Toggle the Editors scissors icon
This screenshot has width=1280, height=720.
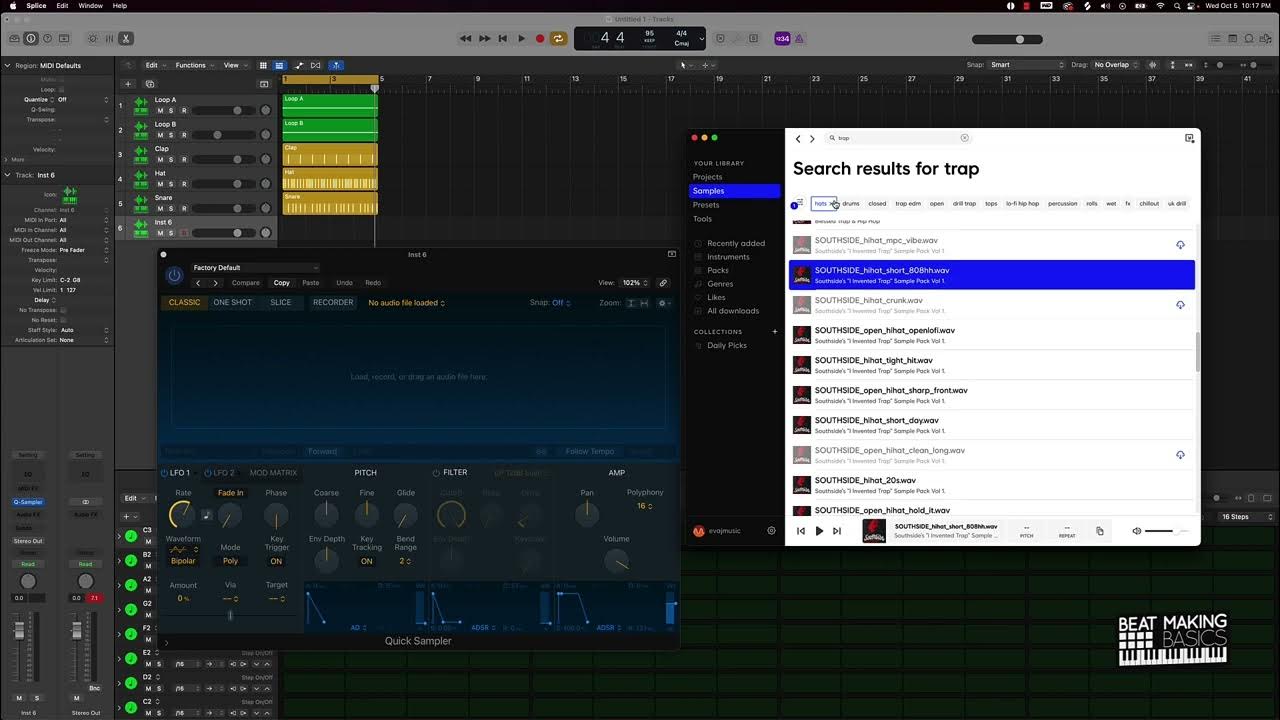point(126,39)
